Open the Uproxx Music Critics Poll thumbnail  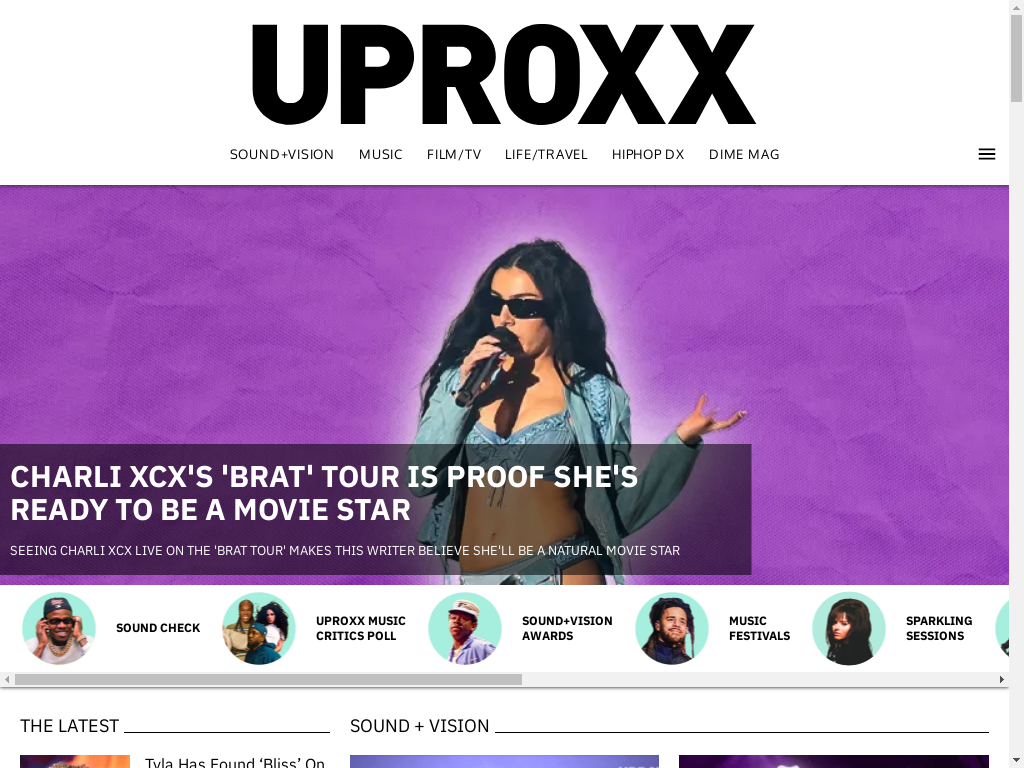pos(259,628)
